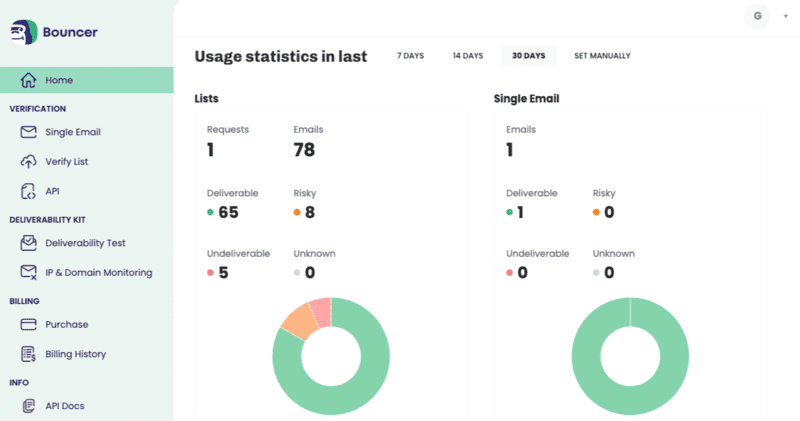Select the 30 DAYS range tab
Viewport: 800px width, 421px height.
pyautogui.click(x=528, y=56)
